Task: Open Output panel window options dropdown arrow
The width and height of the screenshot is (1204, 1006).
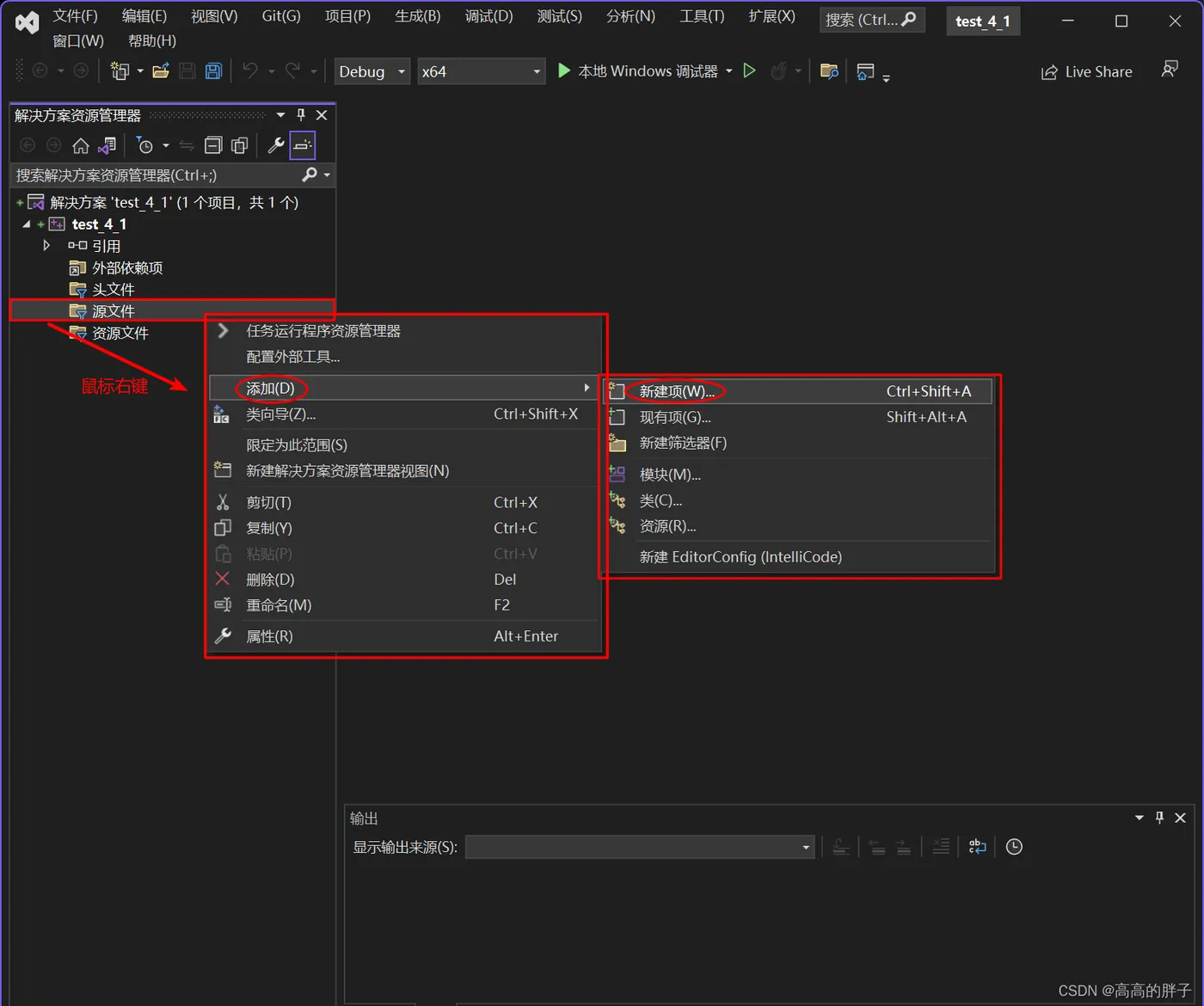Action: (x=1139, y=818)
